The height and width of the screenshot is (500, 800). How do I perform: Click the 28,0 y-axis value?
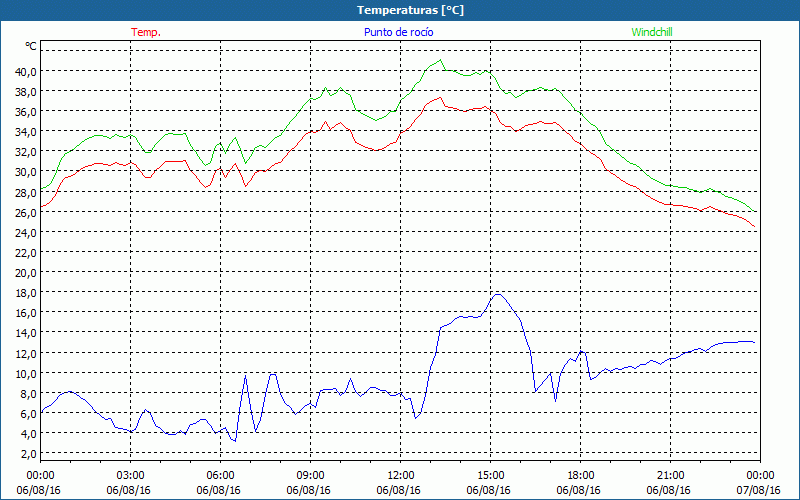coord(26,192)
